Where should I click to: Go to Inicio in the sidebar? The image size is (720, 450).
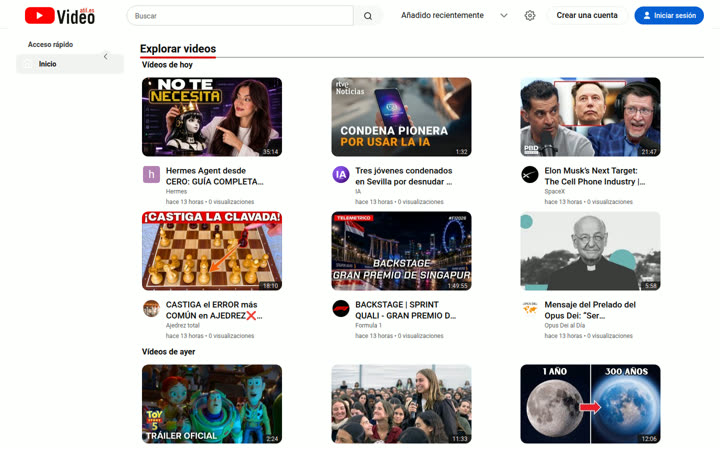[70, 64]
